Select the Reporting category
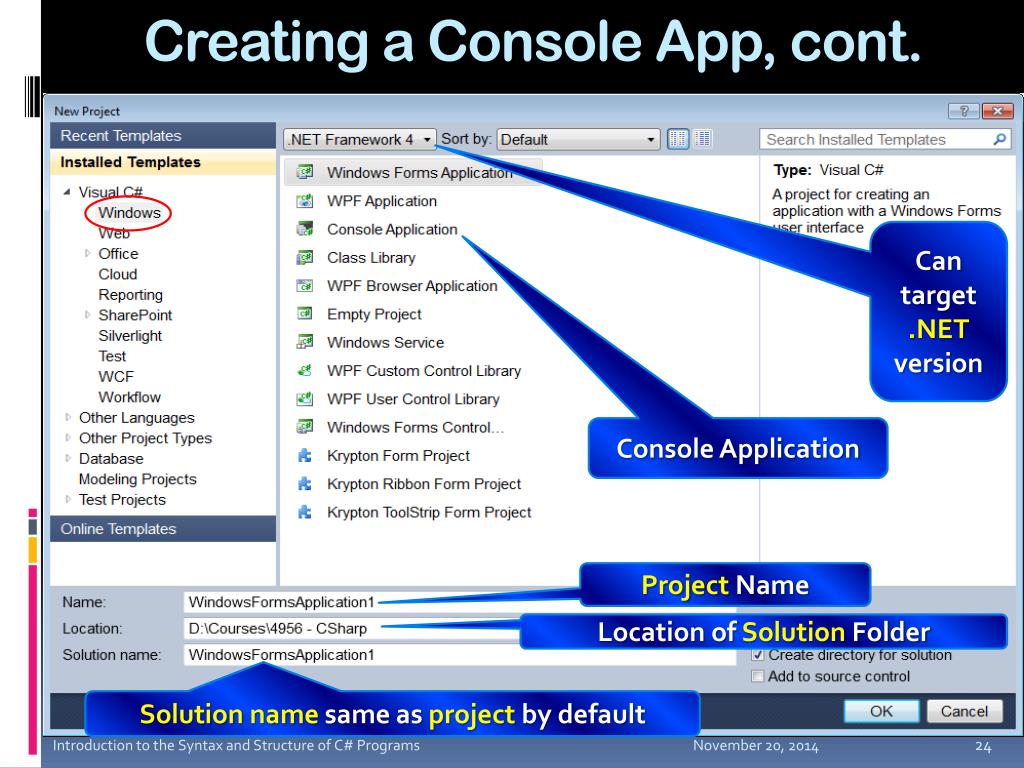Screen dimensions: 1024x768 (x=131, y=295)
